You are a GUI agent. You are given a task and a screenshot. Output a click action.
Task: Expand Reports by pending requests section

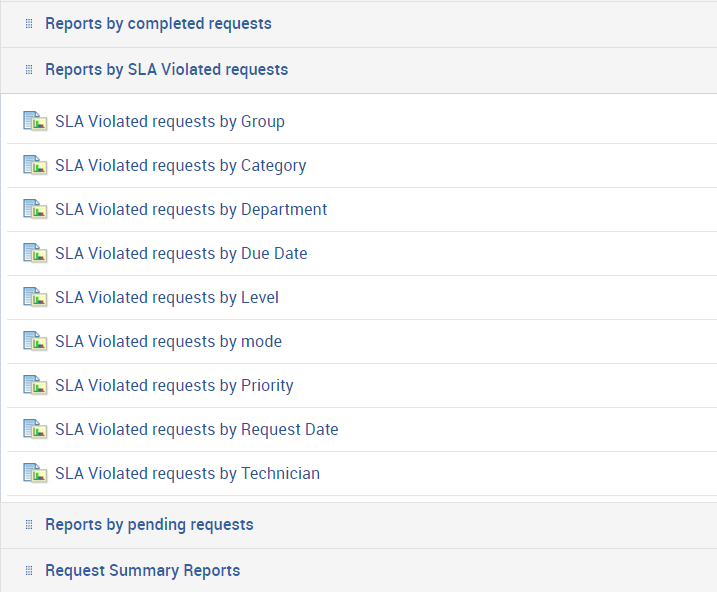[149, 525]
